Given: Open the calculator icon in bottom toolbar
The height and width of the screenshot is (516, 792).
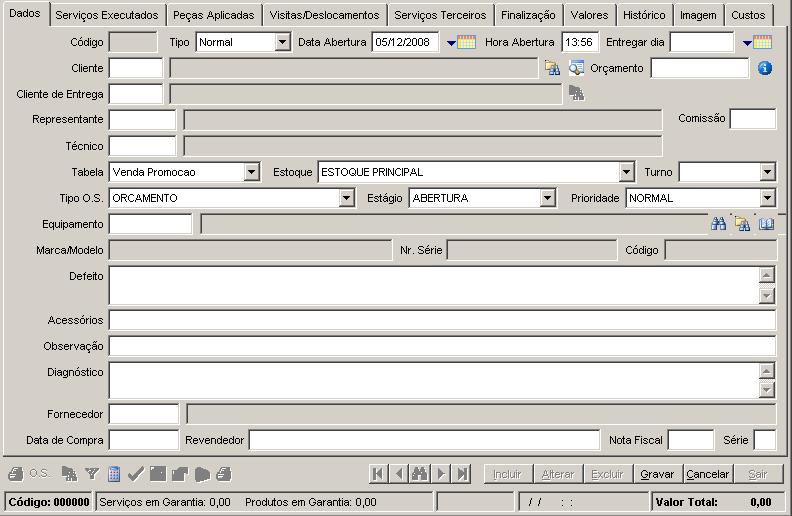Looking at the screenshot, I should click(x=114, y=474).
